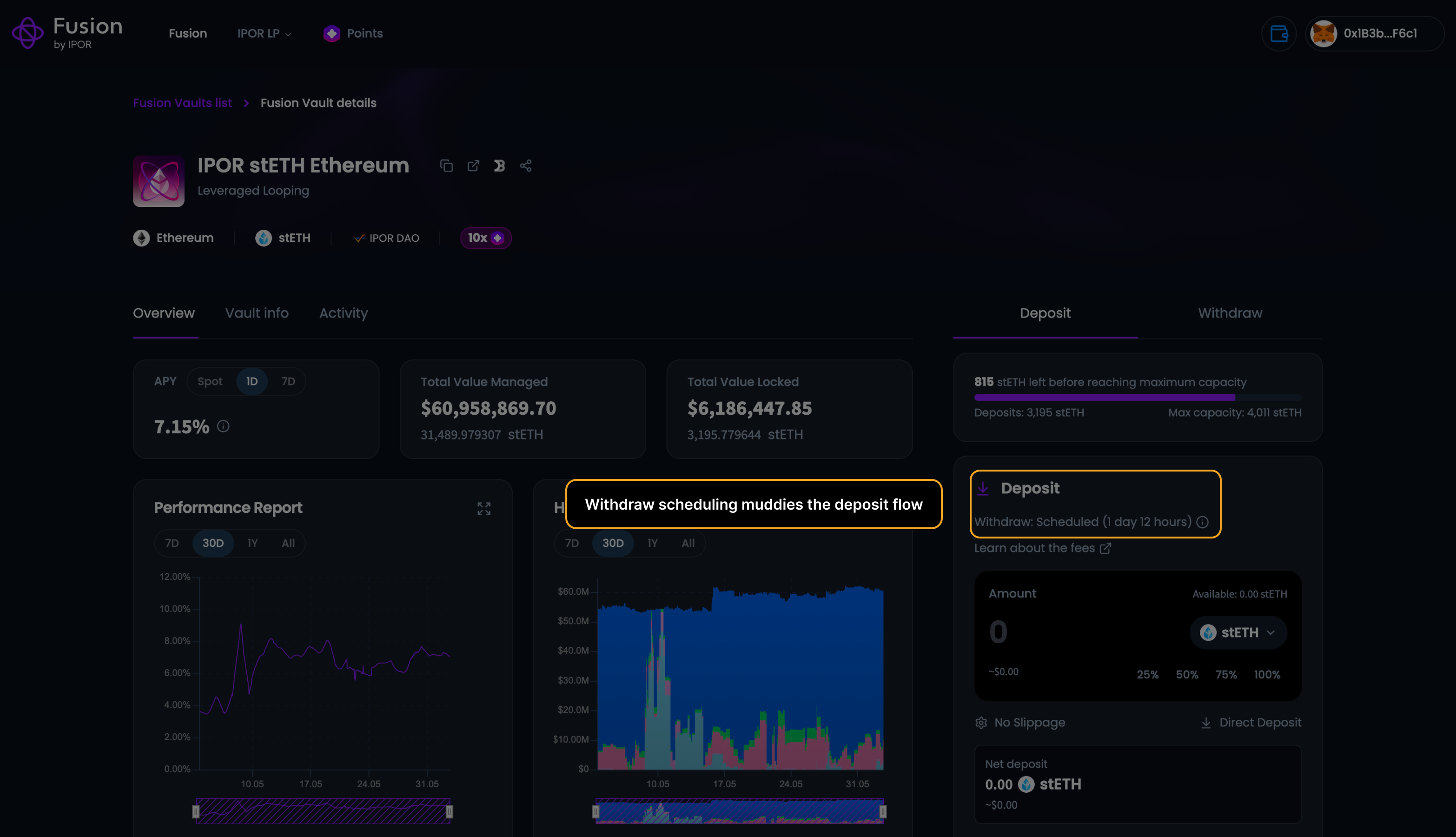Go back to Fusion Vaults list

tap(182, 103)
